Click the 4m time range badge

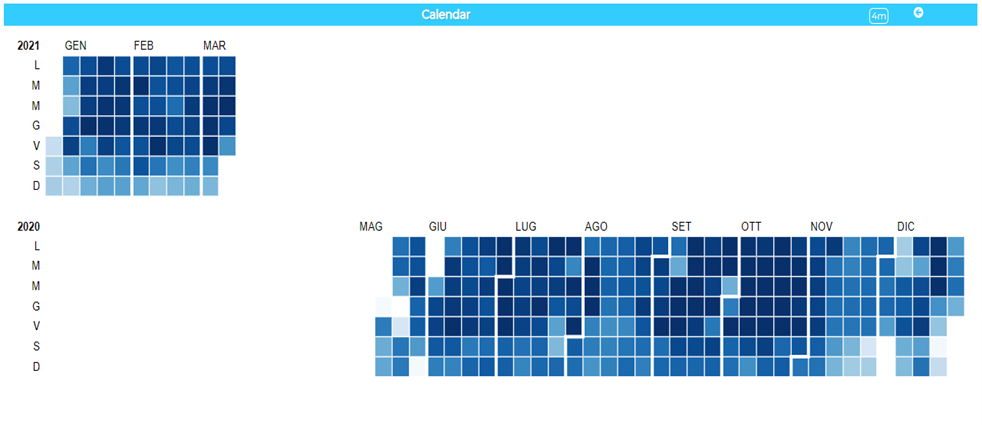pyautogui.click(x=878, y=16)
